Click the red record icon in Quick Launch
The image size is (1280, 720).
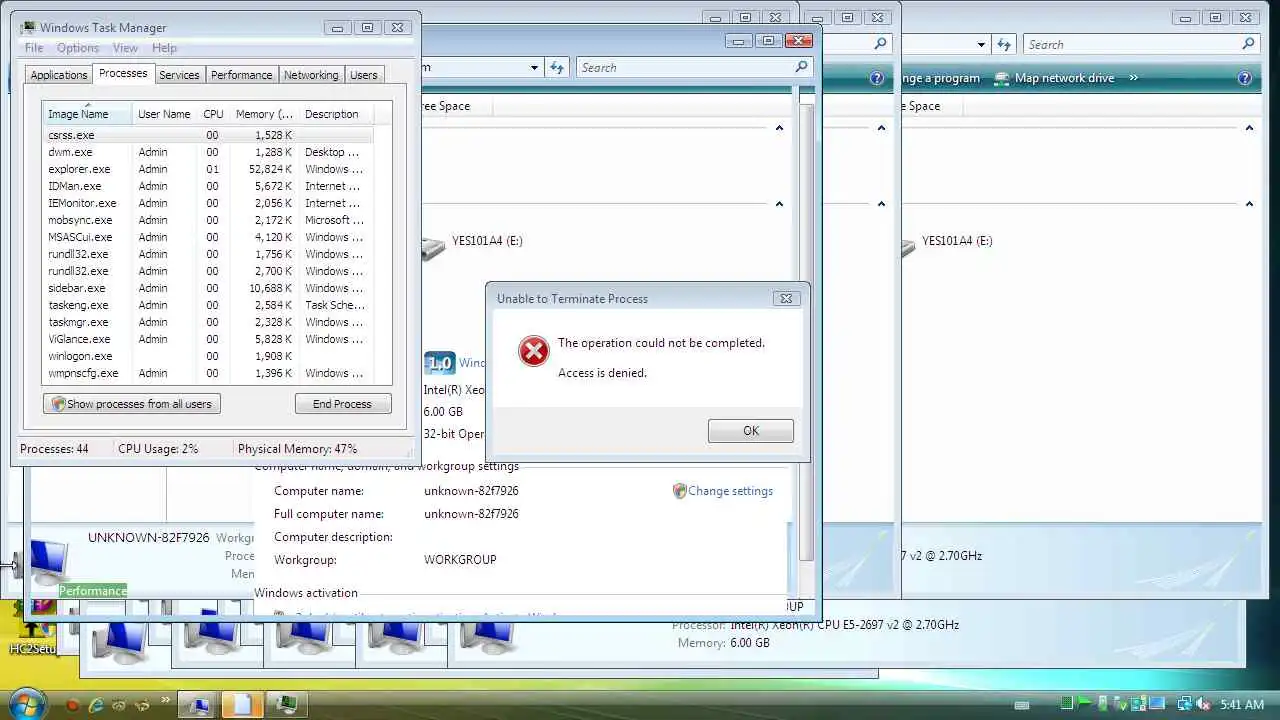click(x=72, y=705)
